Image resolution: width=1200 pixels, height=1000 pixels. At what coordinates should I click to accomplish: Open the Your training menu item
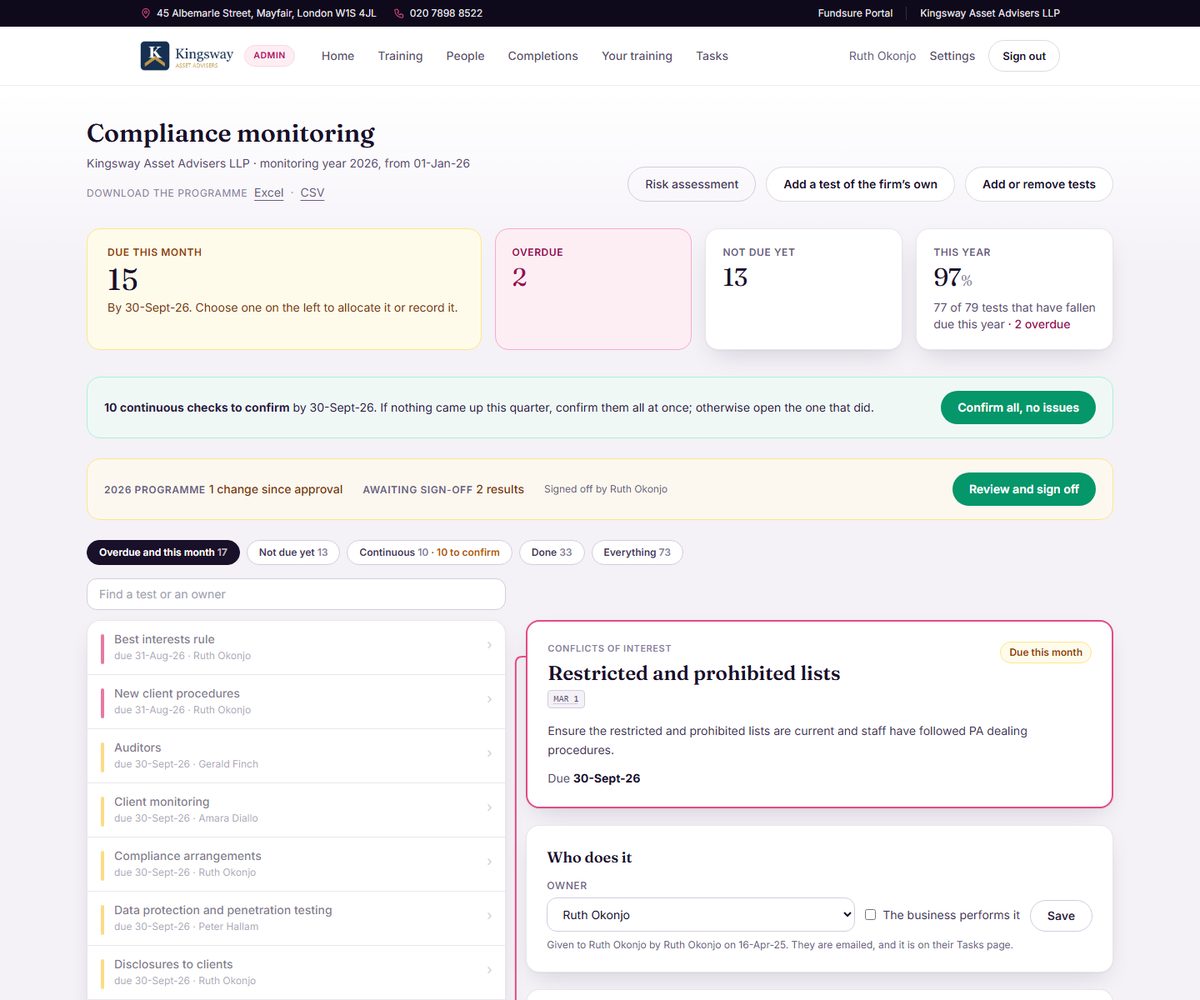637,56
